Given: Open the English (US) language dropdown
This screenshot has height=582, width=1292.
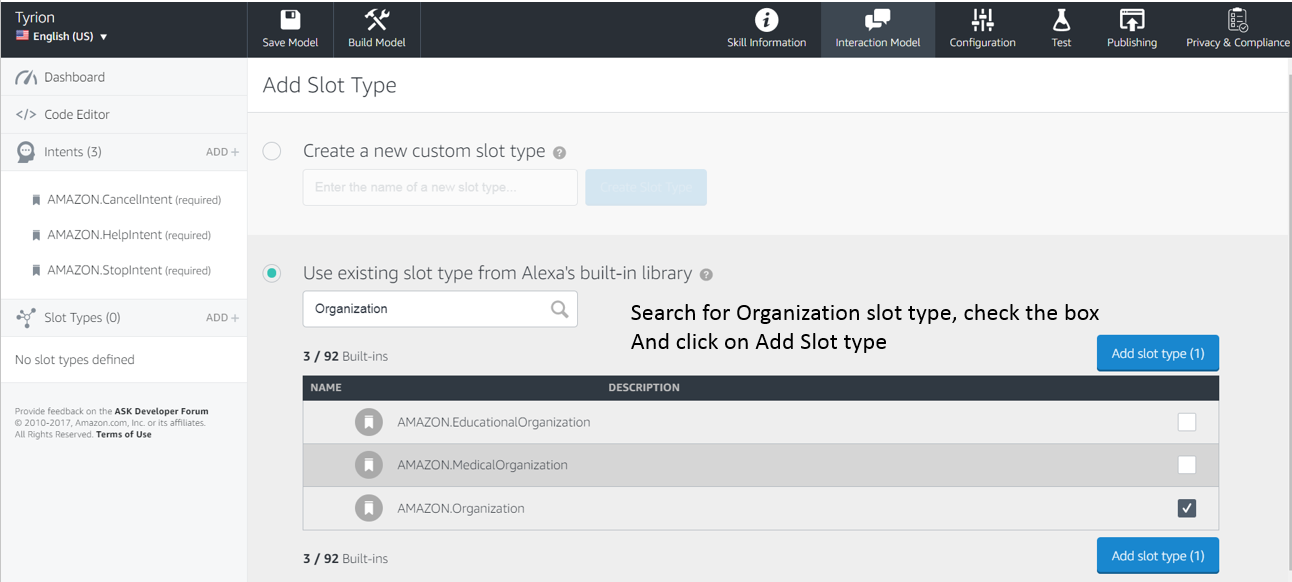Looking at the screenshot, I should coord(62,36).
